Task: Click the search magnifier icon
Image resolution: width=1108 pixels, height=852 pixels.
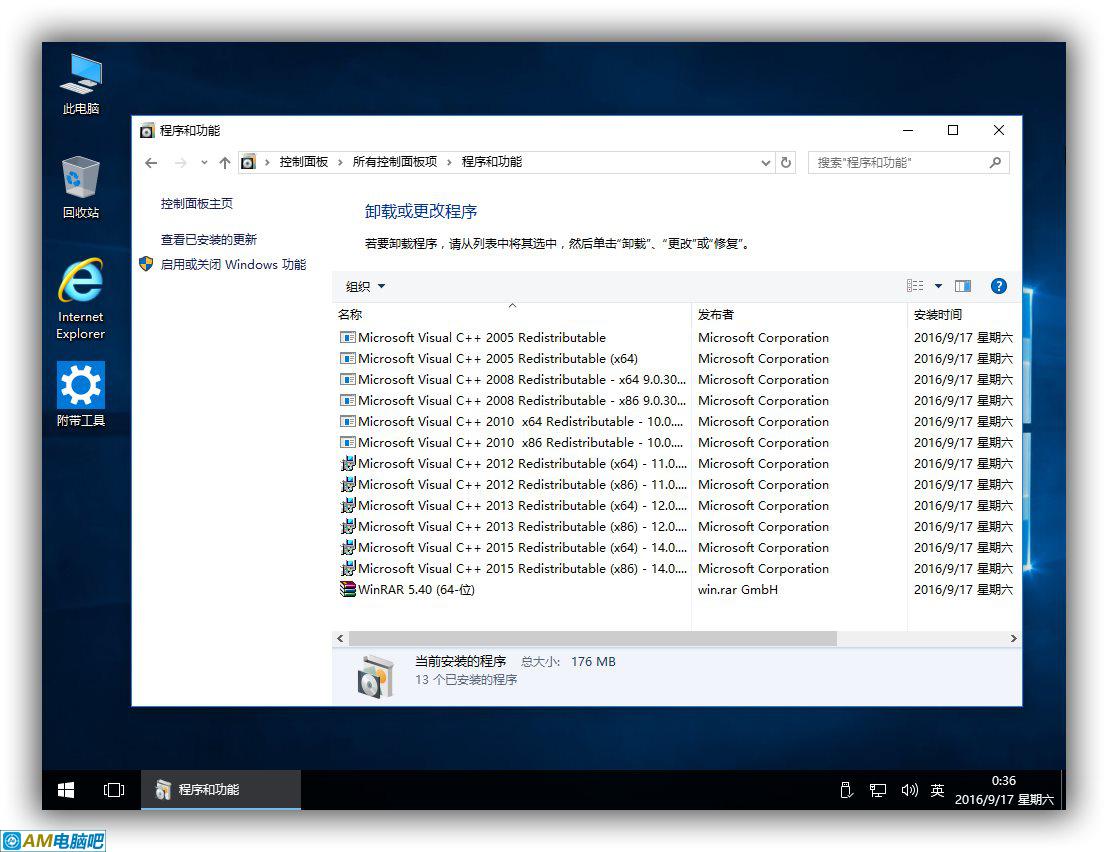Action: click(x=995, y=162)
